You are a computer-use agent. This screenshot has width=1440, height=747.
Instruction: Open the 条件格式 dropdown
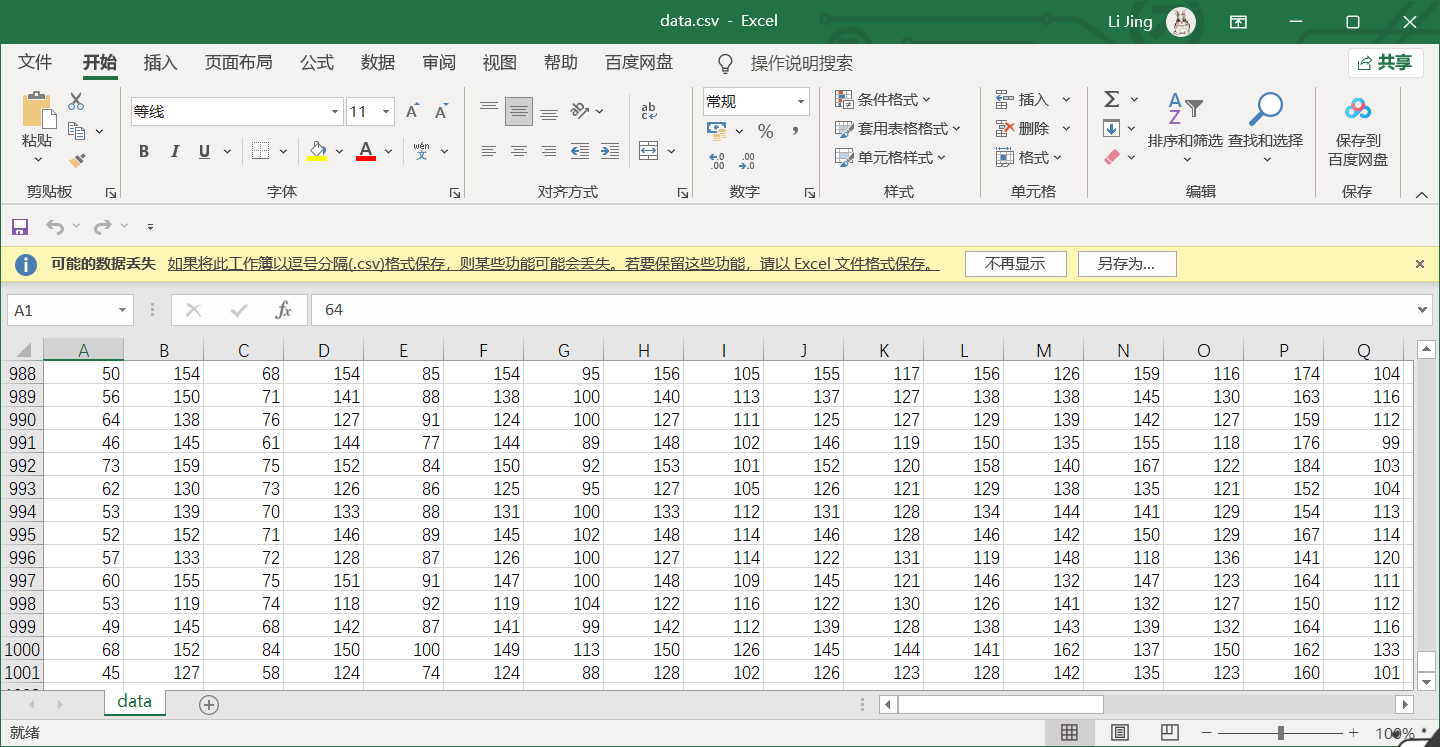click(x=884, y=99)
